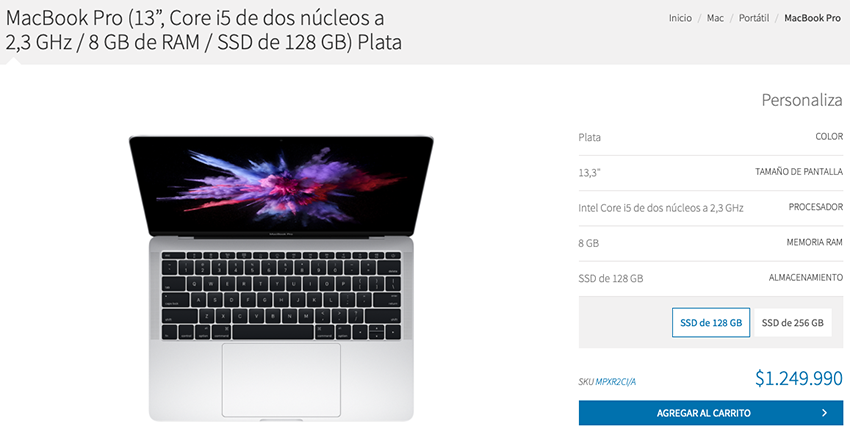
Task: Click the MacBook Pro product title heading
Action: (x=204, y=30)
